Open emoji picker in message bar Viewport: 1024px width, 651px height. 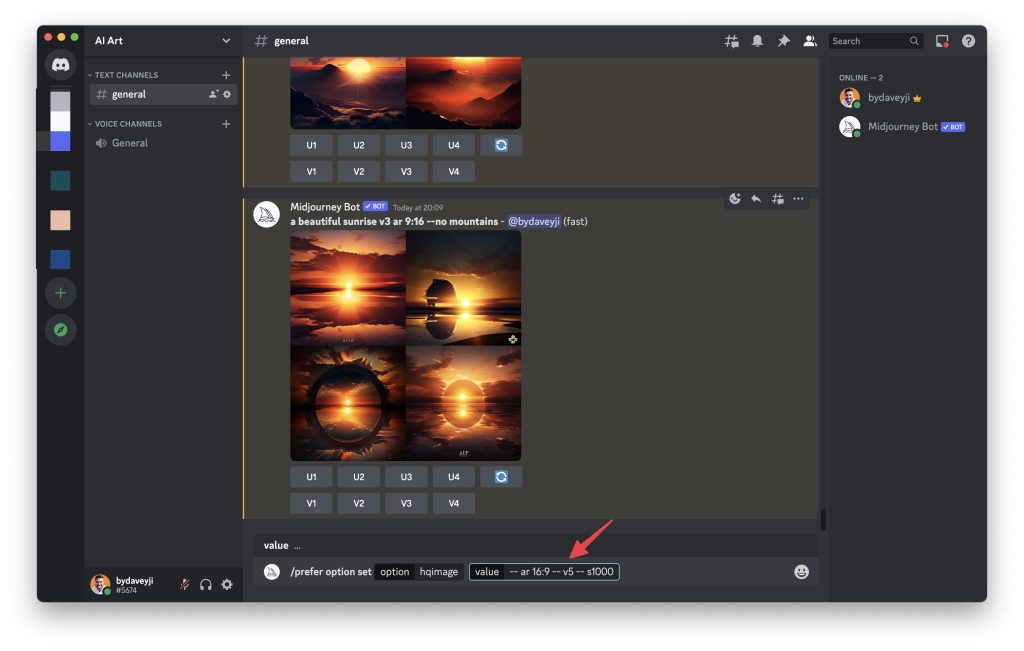click(x=801, y=572)
